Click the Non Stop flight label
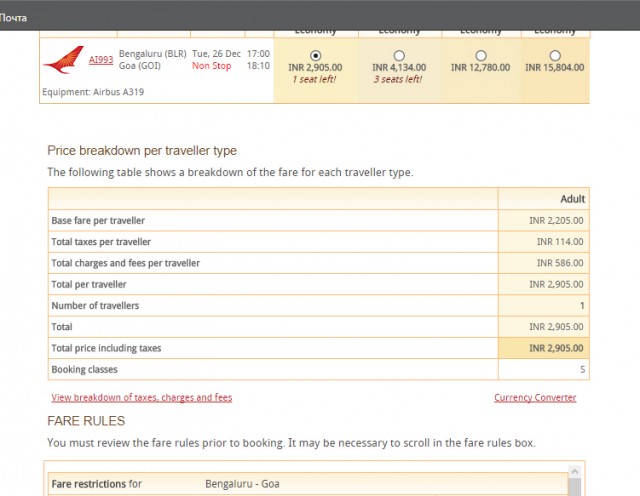 click(x=211, y=66)
